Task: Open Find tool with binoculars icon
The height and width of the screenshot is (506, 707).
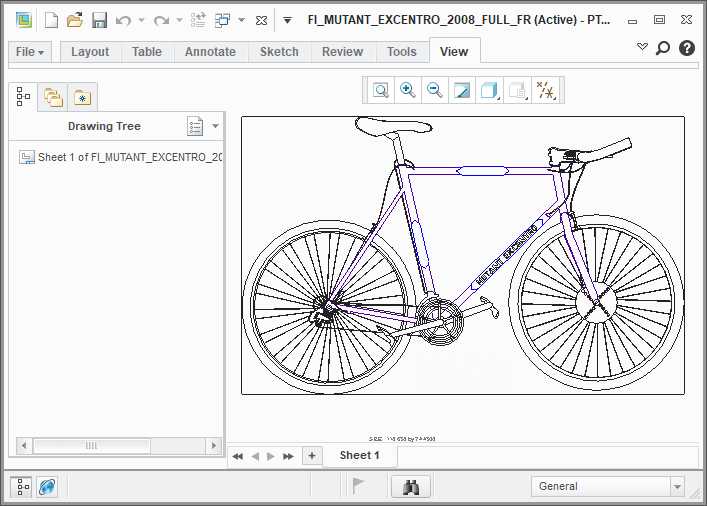Action: [x=411, y=487]
